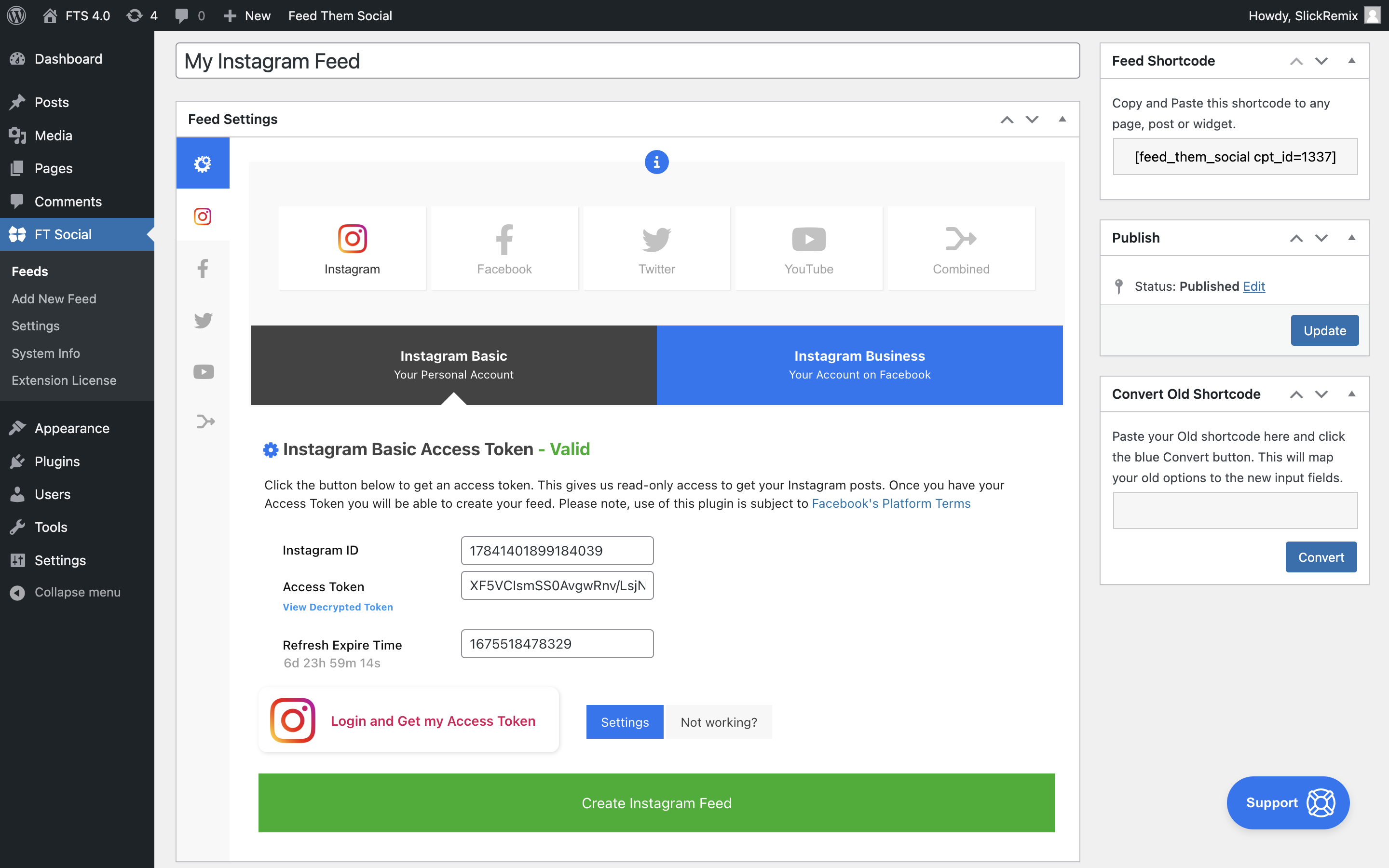Open Howdy SlickRemix account avatar

click(x=1372, y=15)
